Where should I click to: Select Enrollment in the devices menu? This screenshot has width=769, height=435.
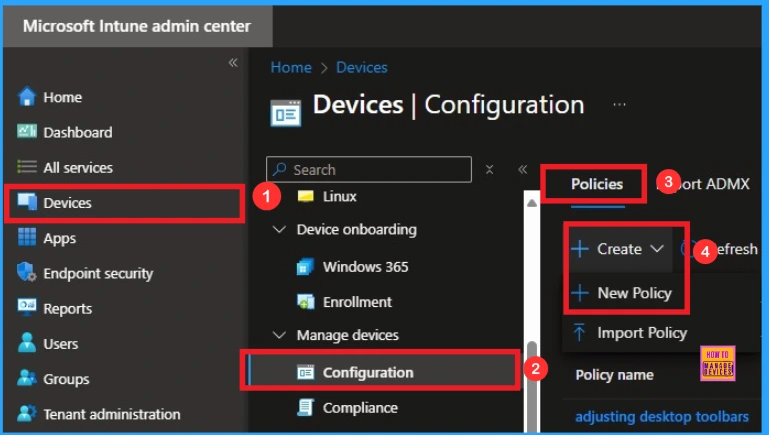[357, 302]
